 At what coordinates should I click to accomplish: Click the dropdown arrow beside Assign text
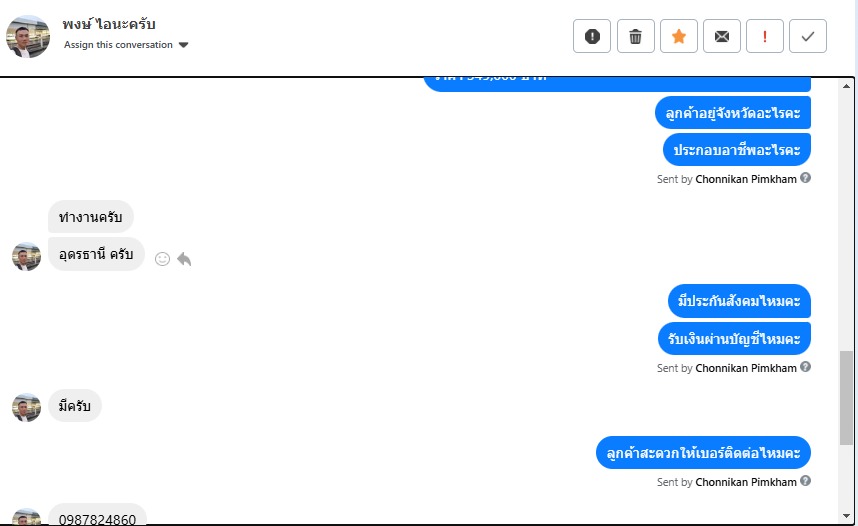point(184,45)
